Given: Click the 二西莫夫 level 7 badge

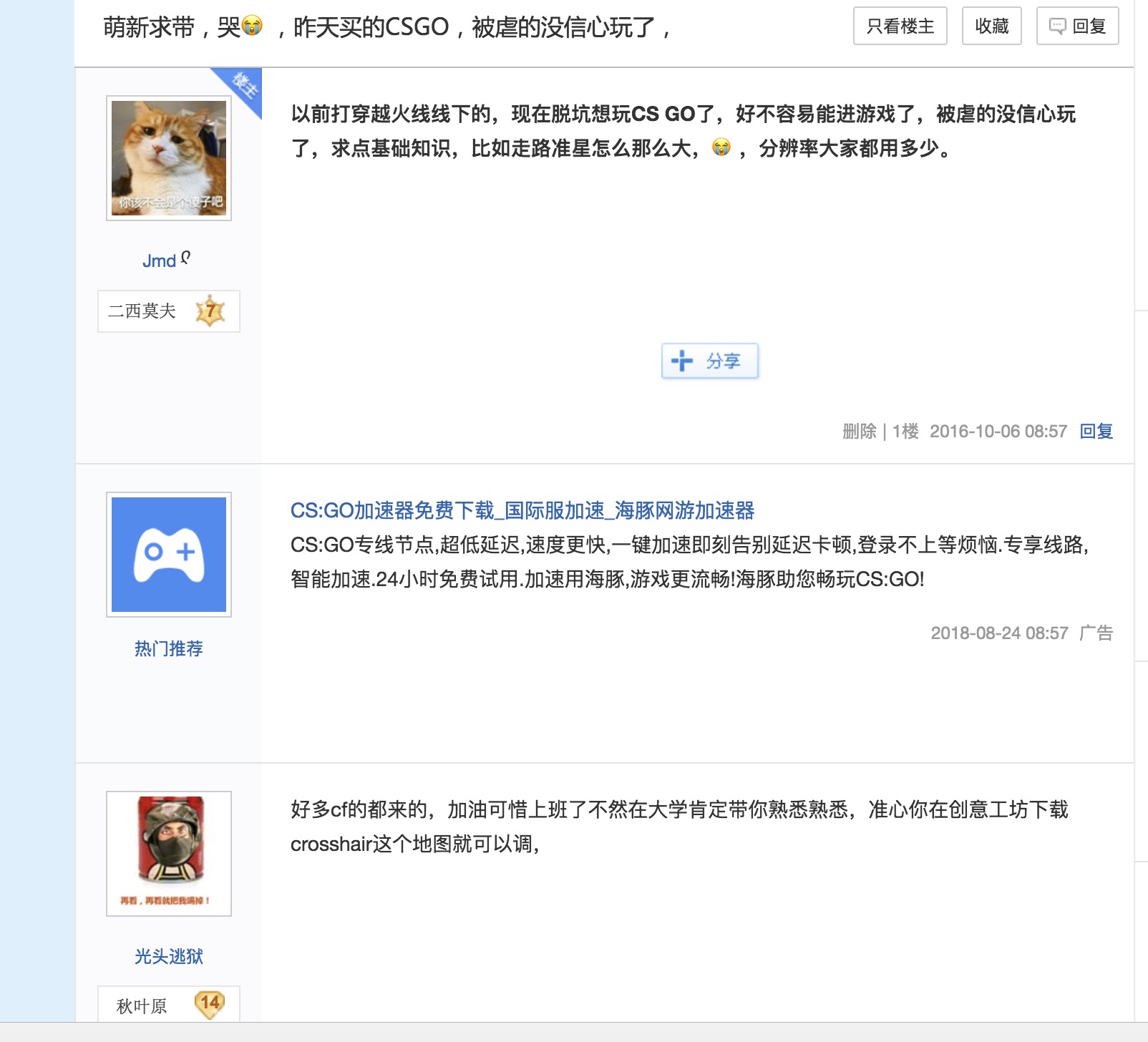Looking at the screenshot, I should [169, 311].
